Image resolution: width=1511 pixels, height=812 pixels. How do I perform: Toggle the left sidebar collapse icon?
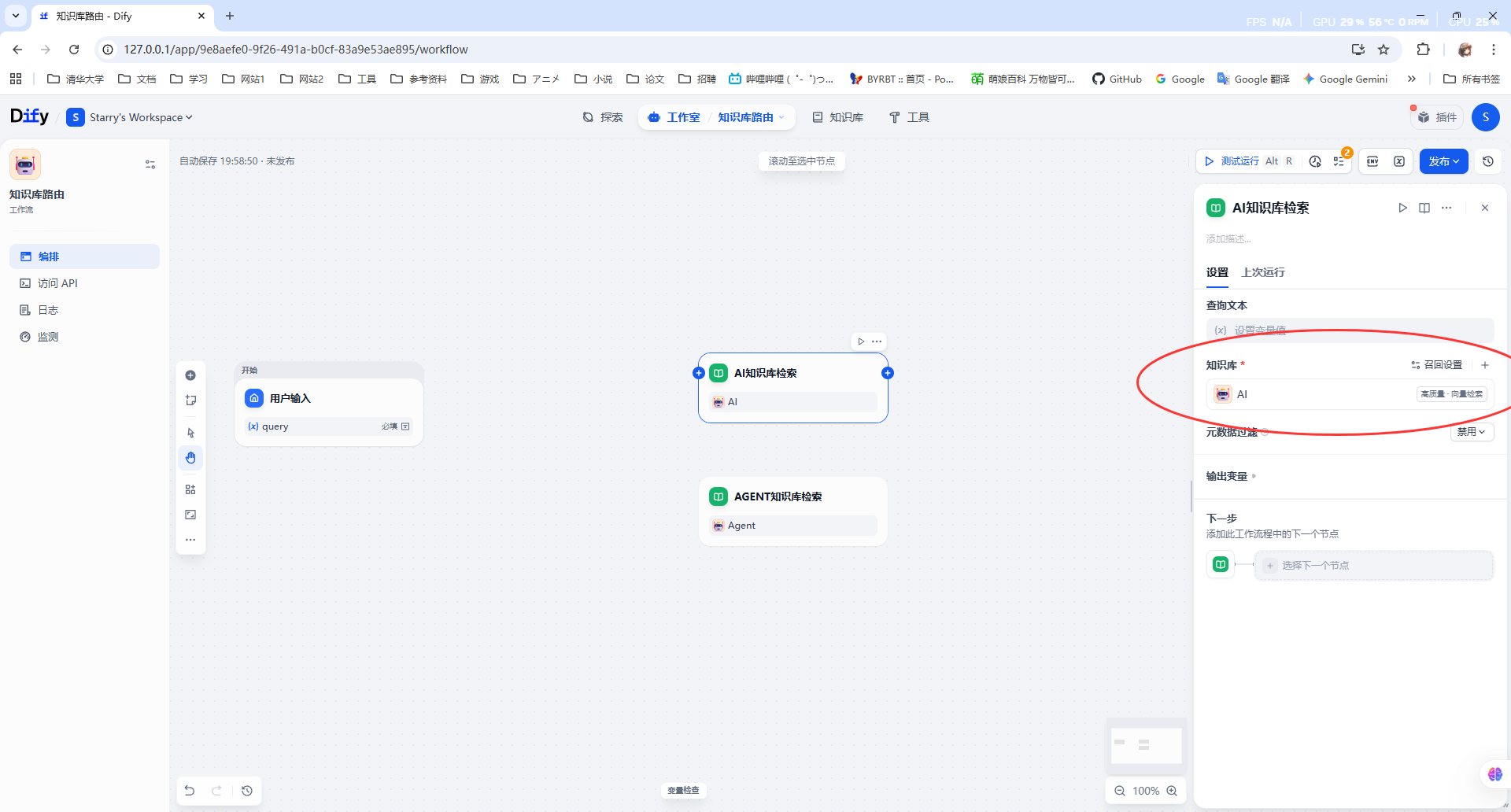tap(150, 164)
